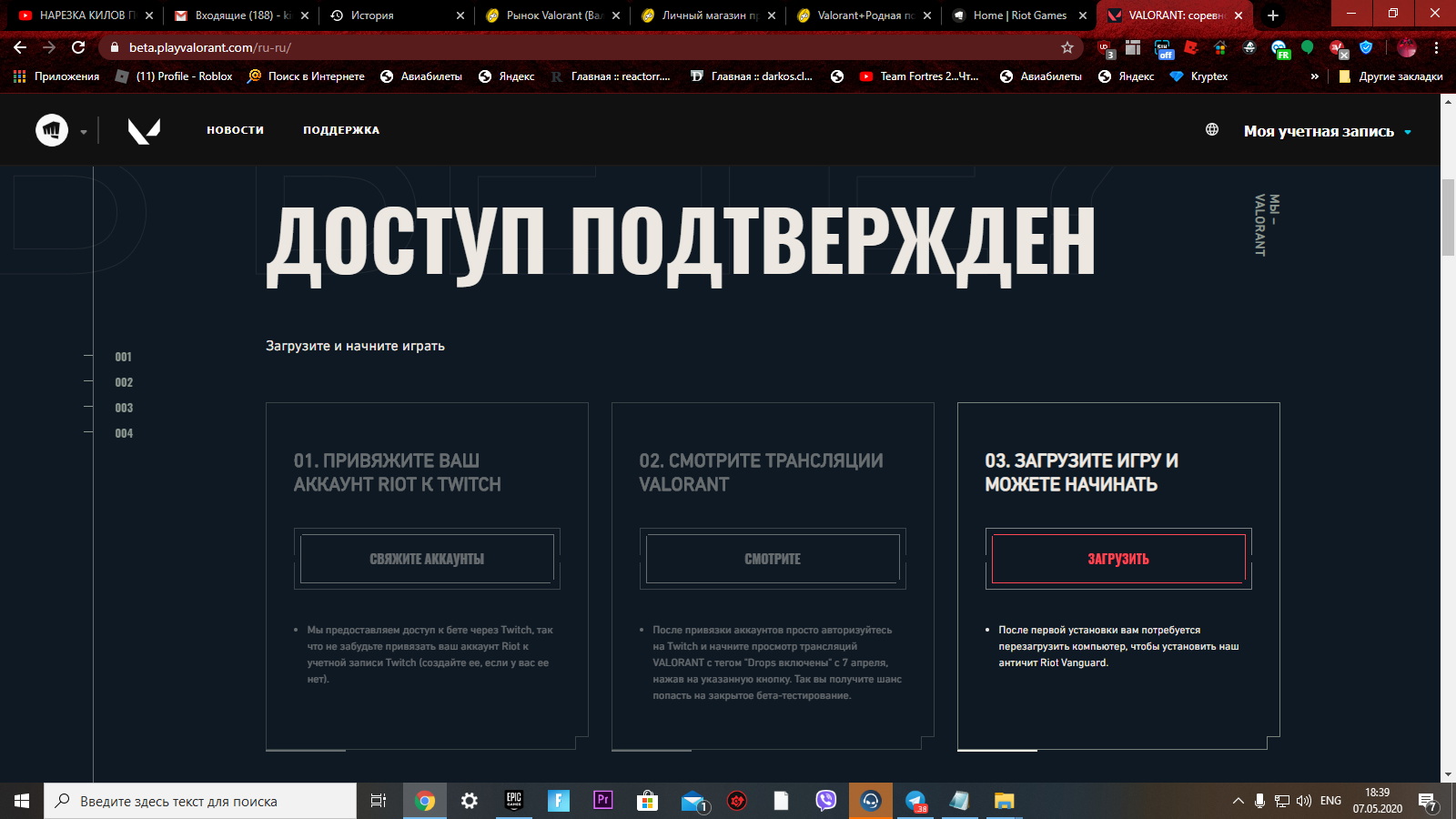Open Fortnite from the taskbar
This screenshot has height=819, width=1456.
(558, 801)
